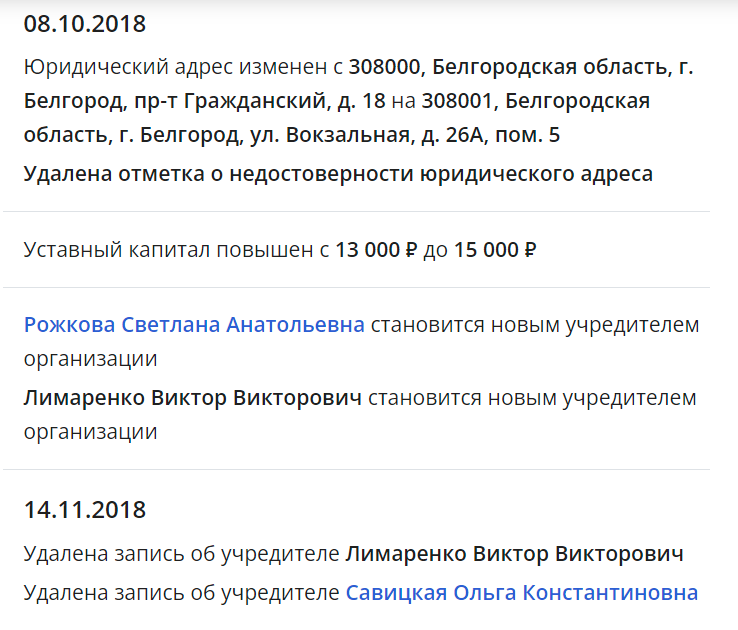This screenshot has width=738, height=630.
Task: Select the 13 000 ₽ old capital amount
Action: [x=376, y=249]
